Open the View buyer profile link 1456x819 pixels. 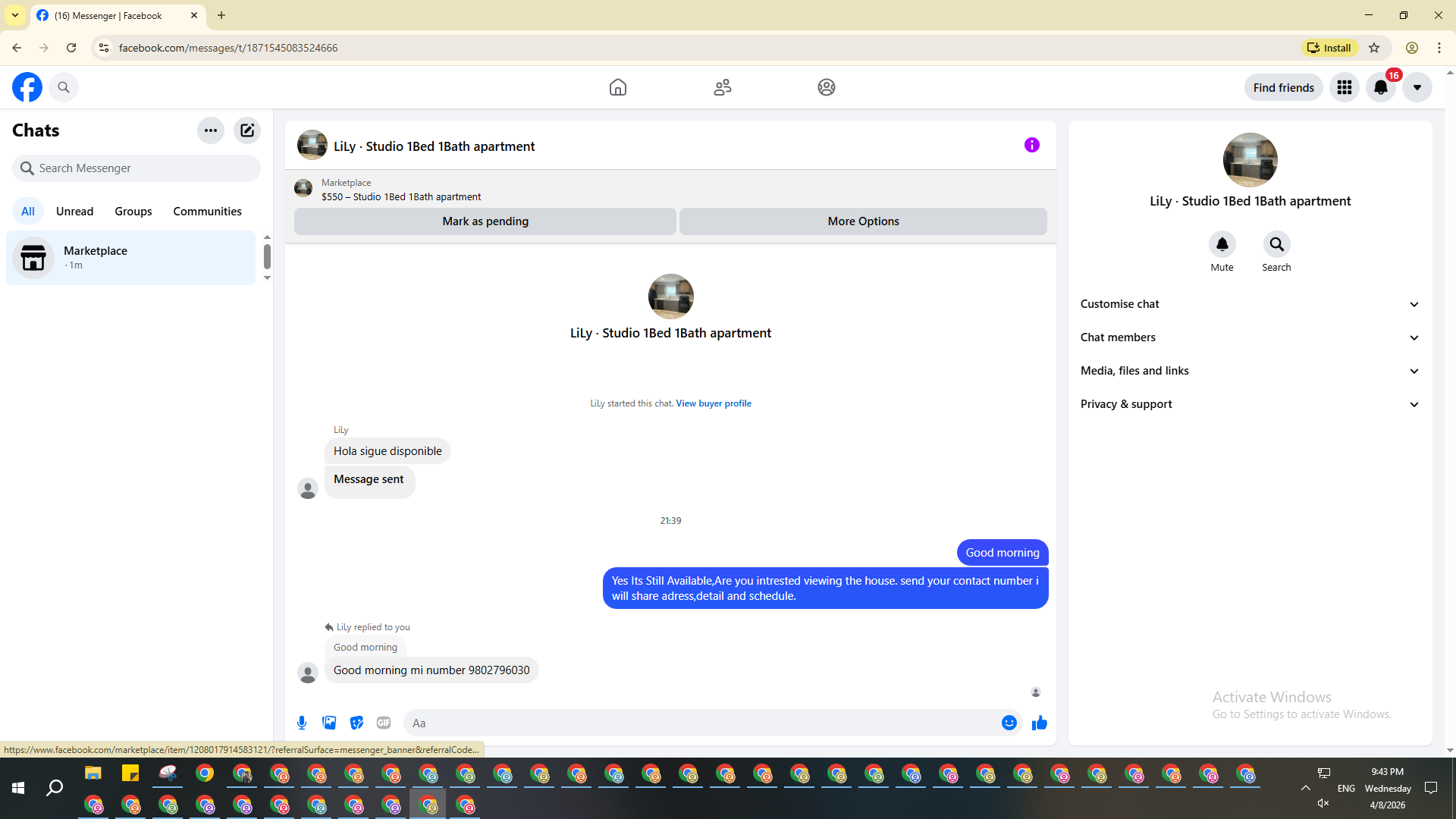[713, 403]
